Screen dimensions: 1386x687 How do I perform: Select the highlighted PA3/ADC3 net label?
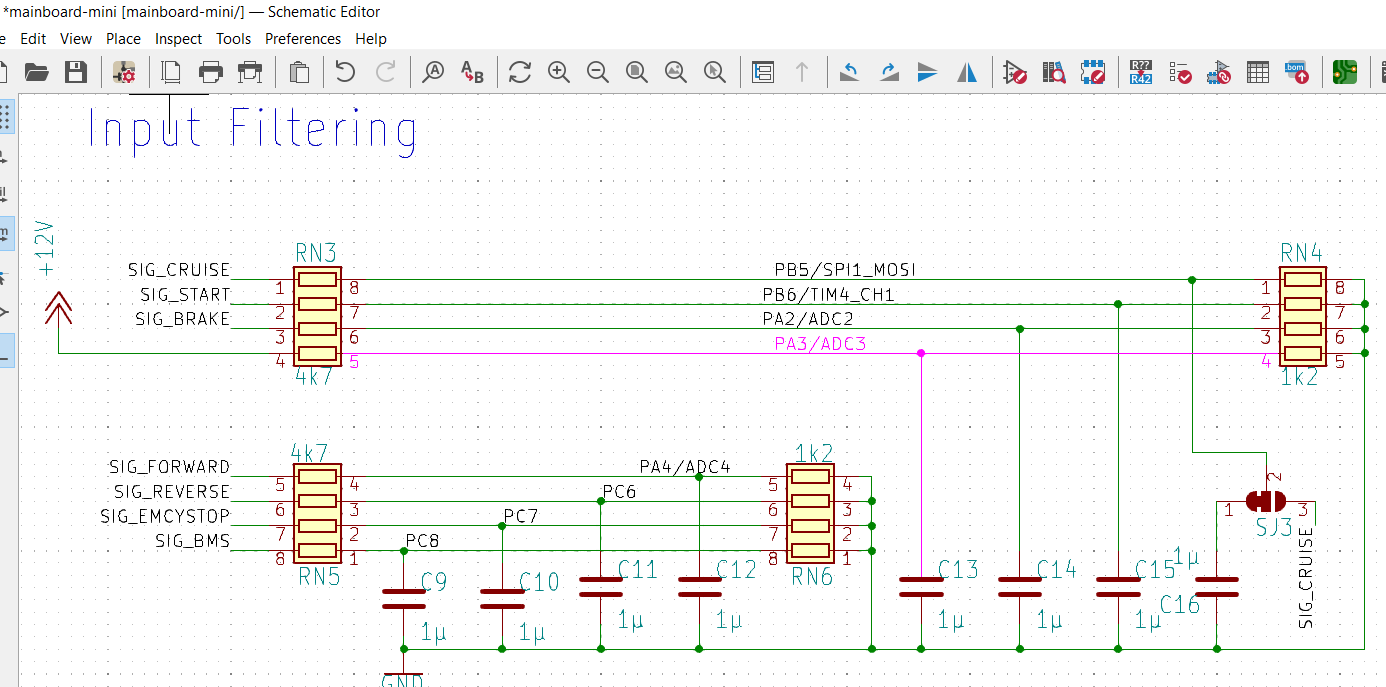click(819, 344)
